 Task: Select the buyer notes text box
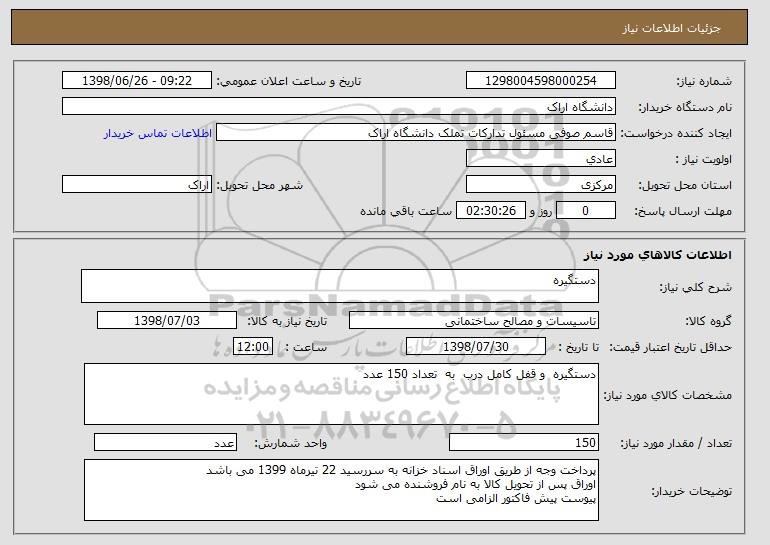point(341,490)
